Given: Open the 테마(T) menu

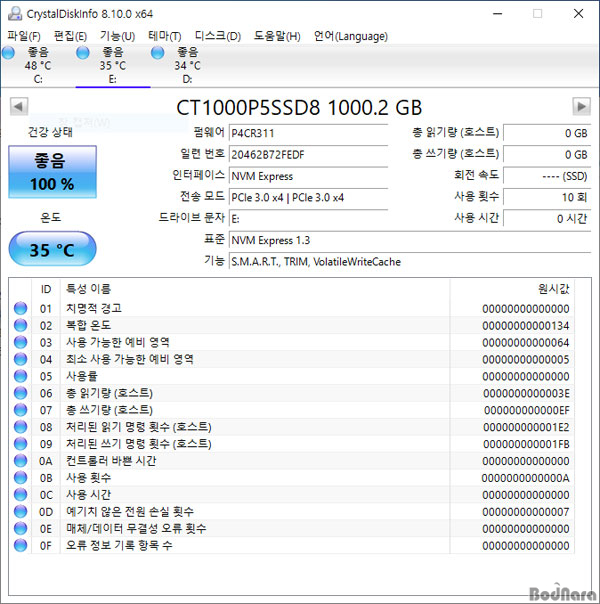Looking at the screenshot, I should point(165,36).
